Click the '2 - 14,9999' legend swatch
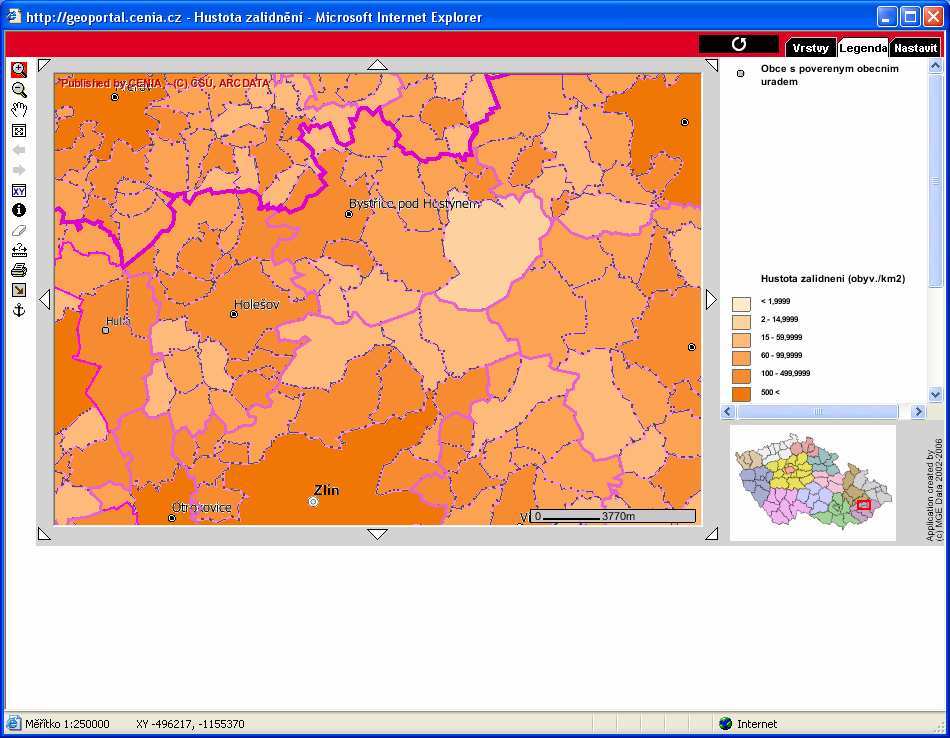 coord(741,322)
